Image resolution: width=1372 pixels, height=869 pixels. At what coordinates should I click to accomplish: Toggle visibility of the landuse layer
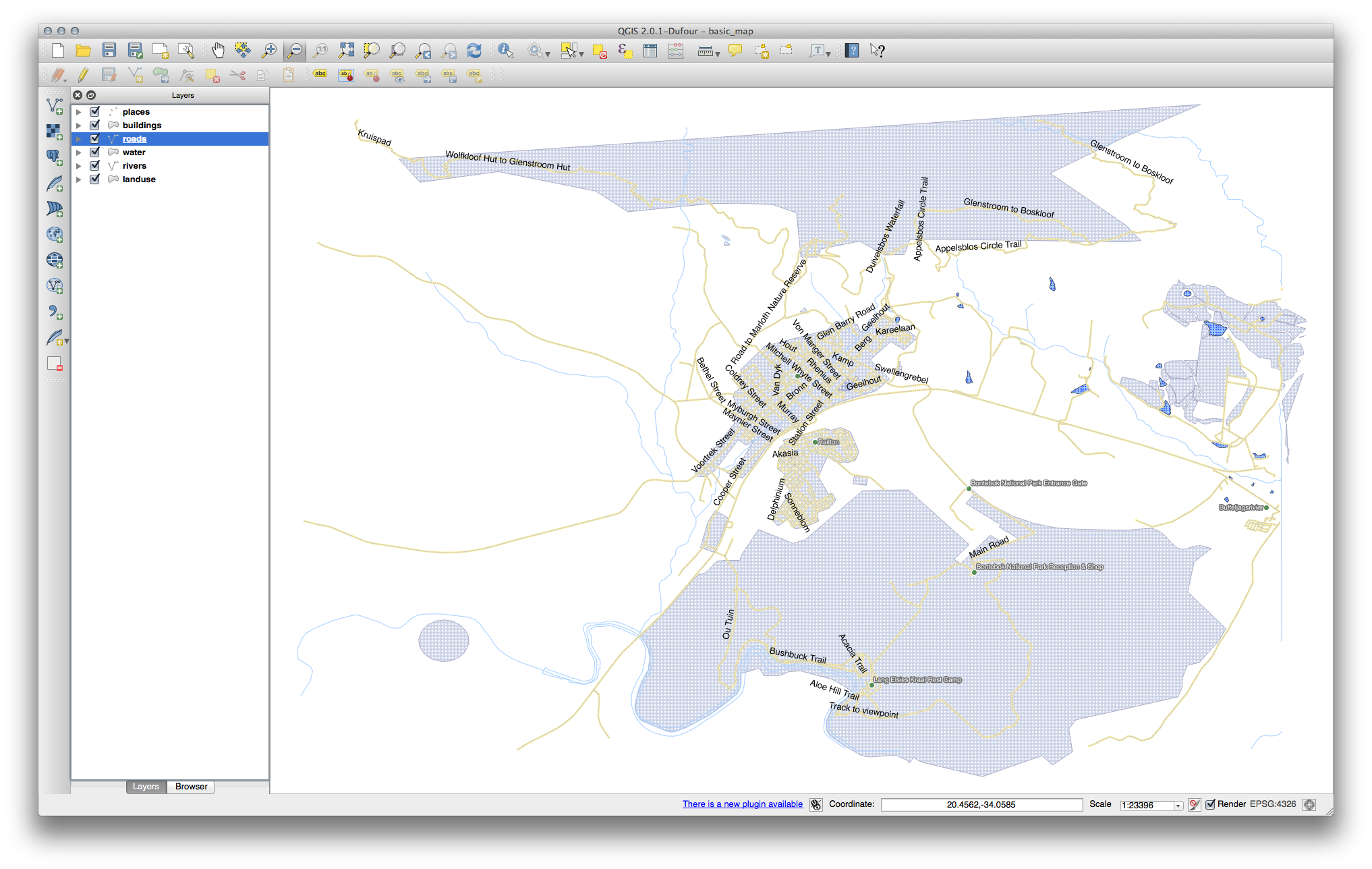(x=95, y=179)
